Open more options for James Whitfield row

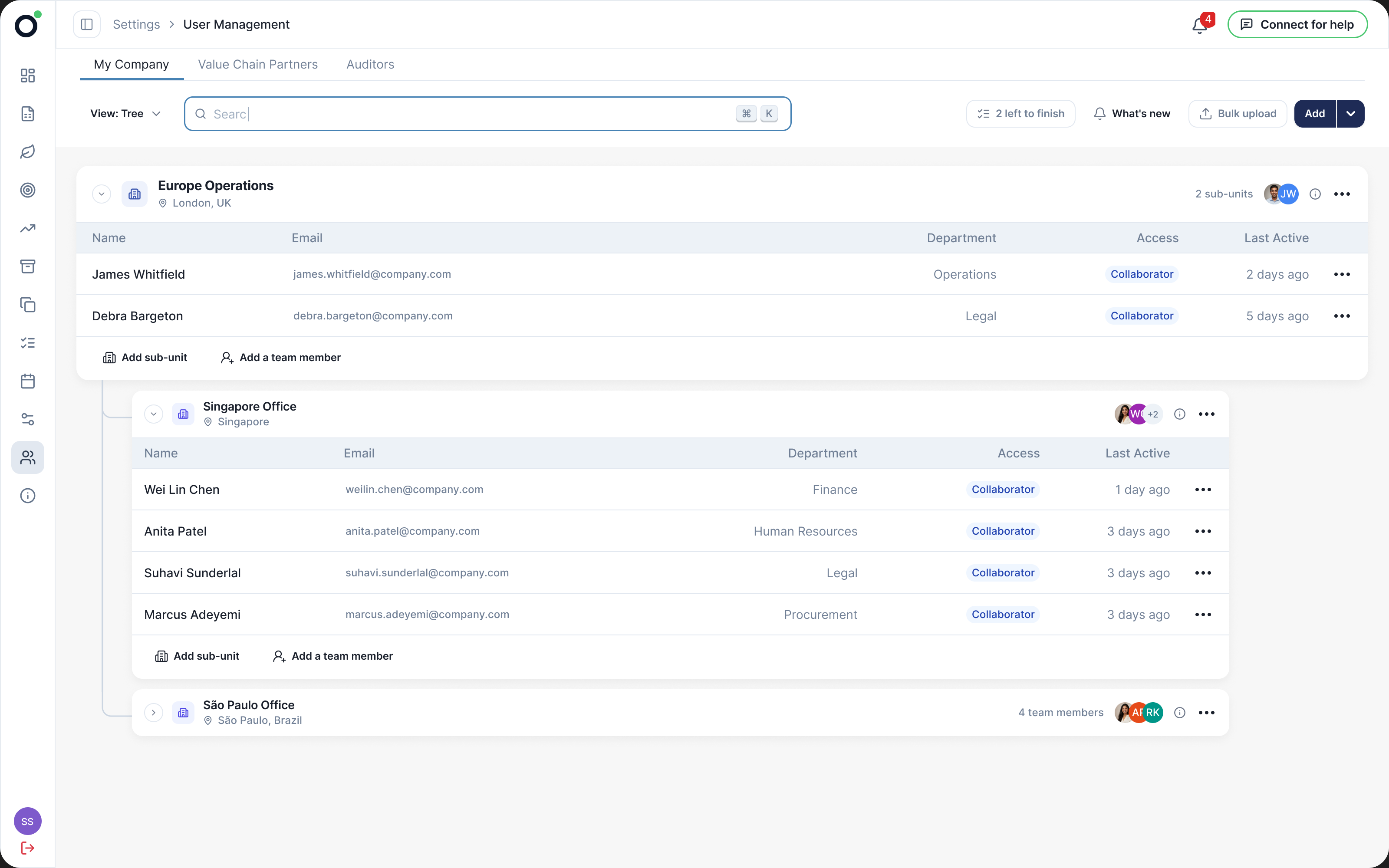(1342, 274)
